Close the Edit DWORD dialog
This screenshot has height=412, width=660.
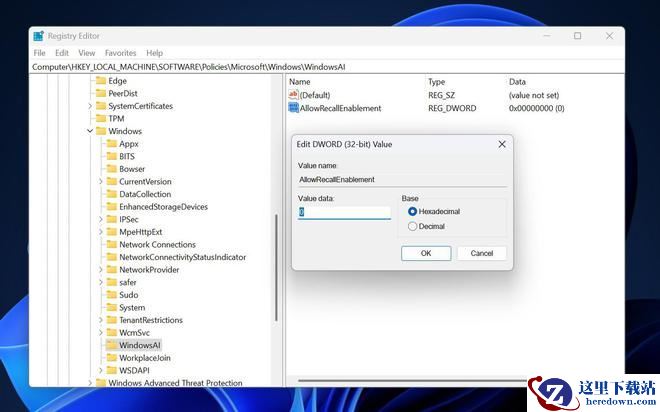coord(501,144)
